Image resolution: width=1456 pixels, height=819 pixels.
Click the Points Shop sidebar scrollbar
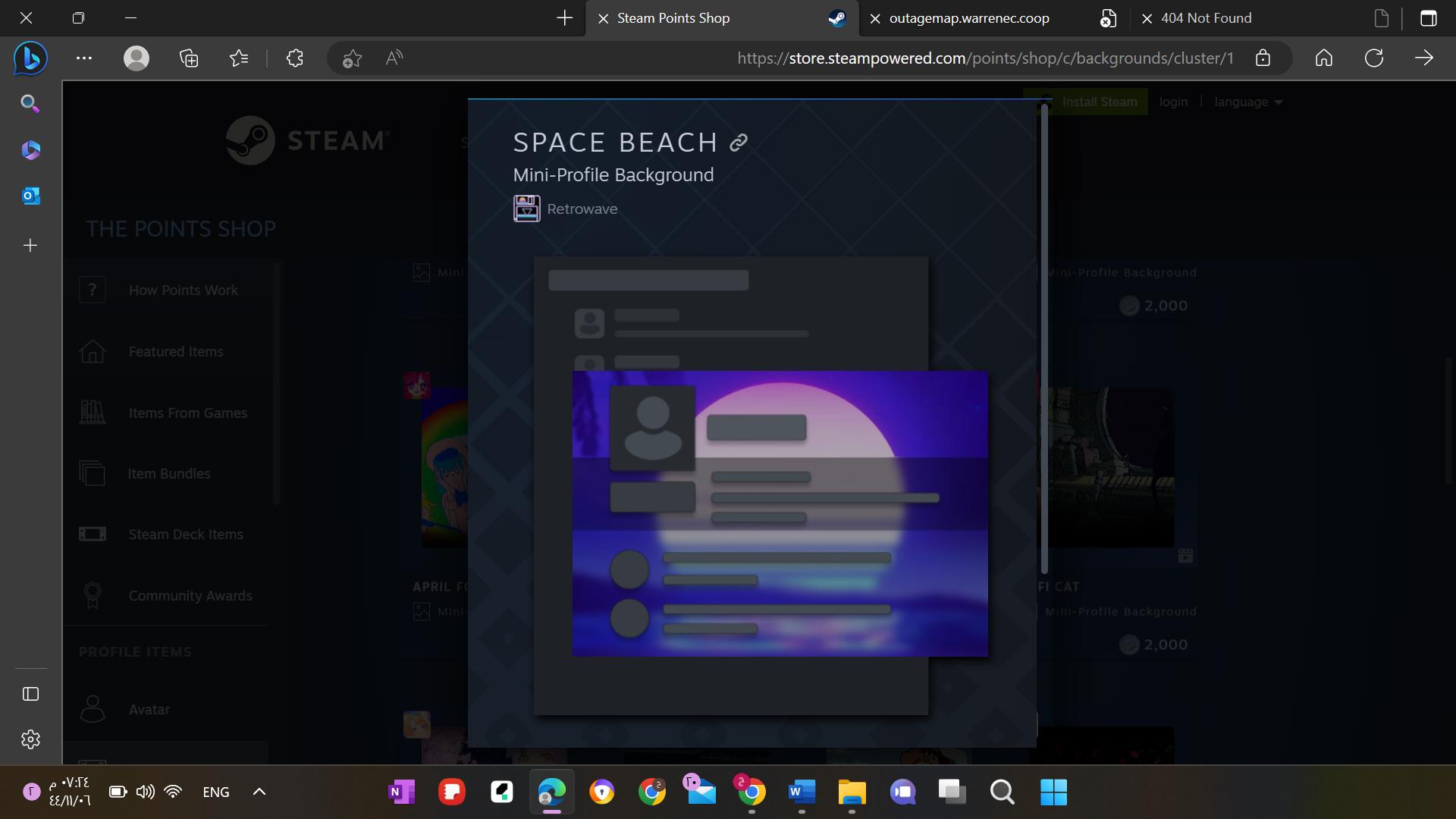pyautogui.click(x=276, y=384)
